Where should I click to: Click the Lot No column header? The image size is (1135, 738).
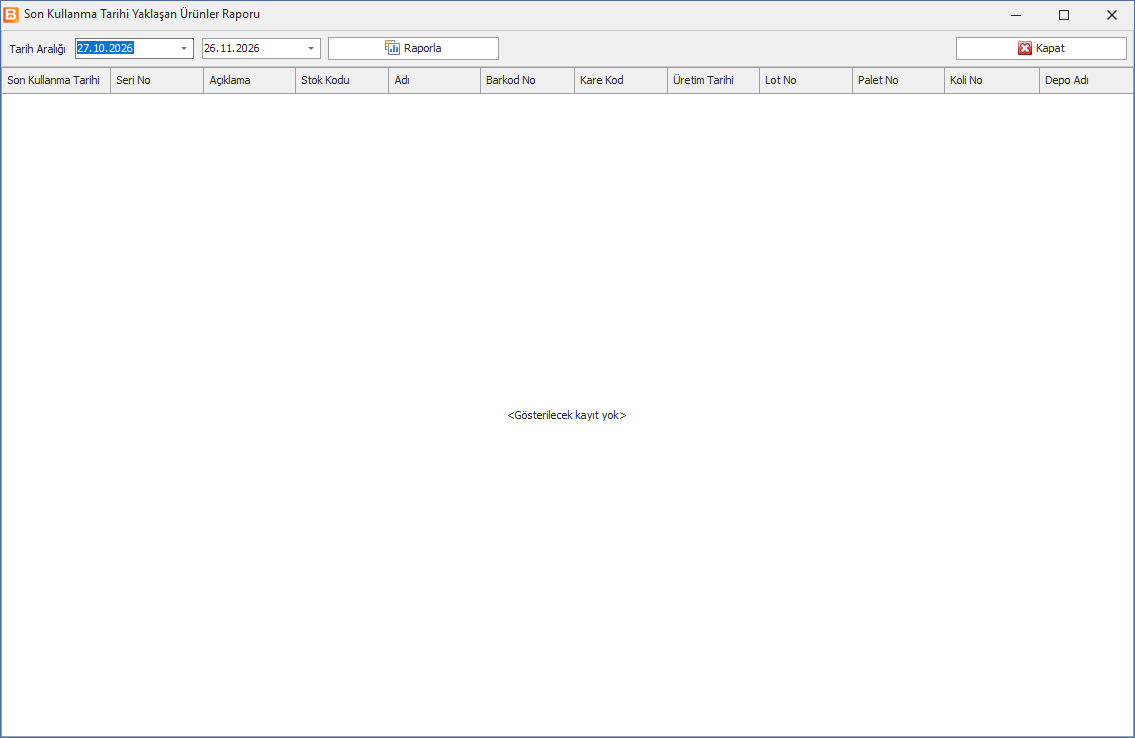(806, 80)
